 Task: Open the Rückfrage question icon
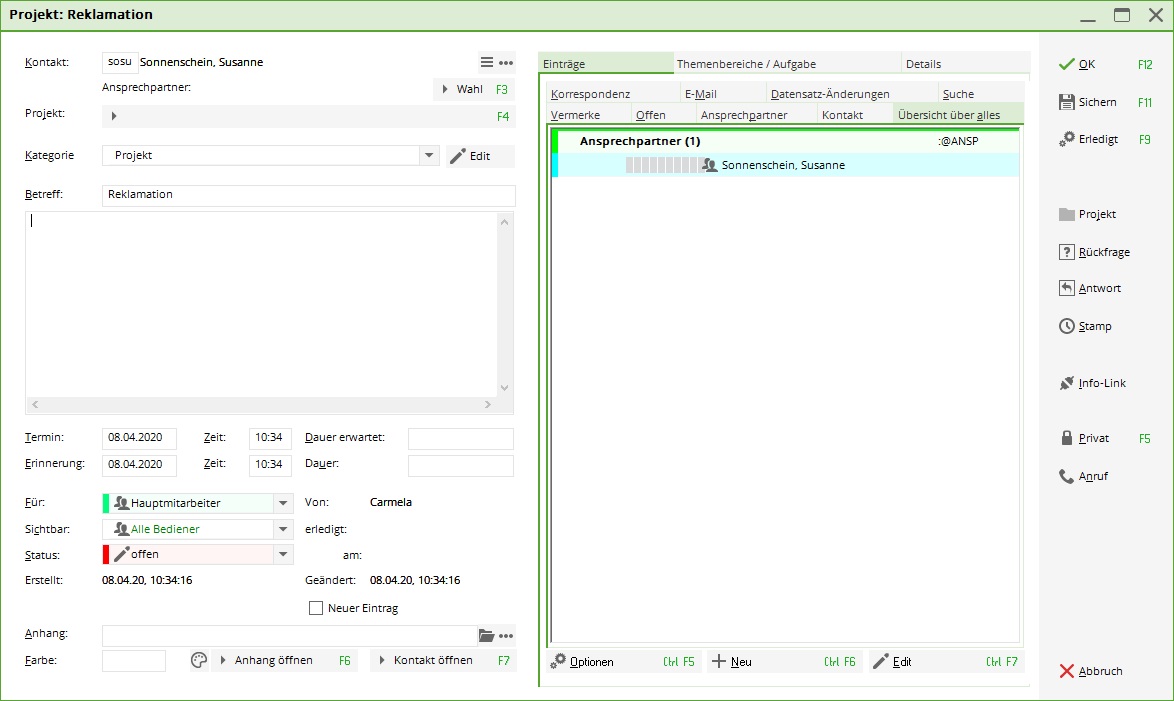1066,252
